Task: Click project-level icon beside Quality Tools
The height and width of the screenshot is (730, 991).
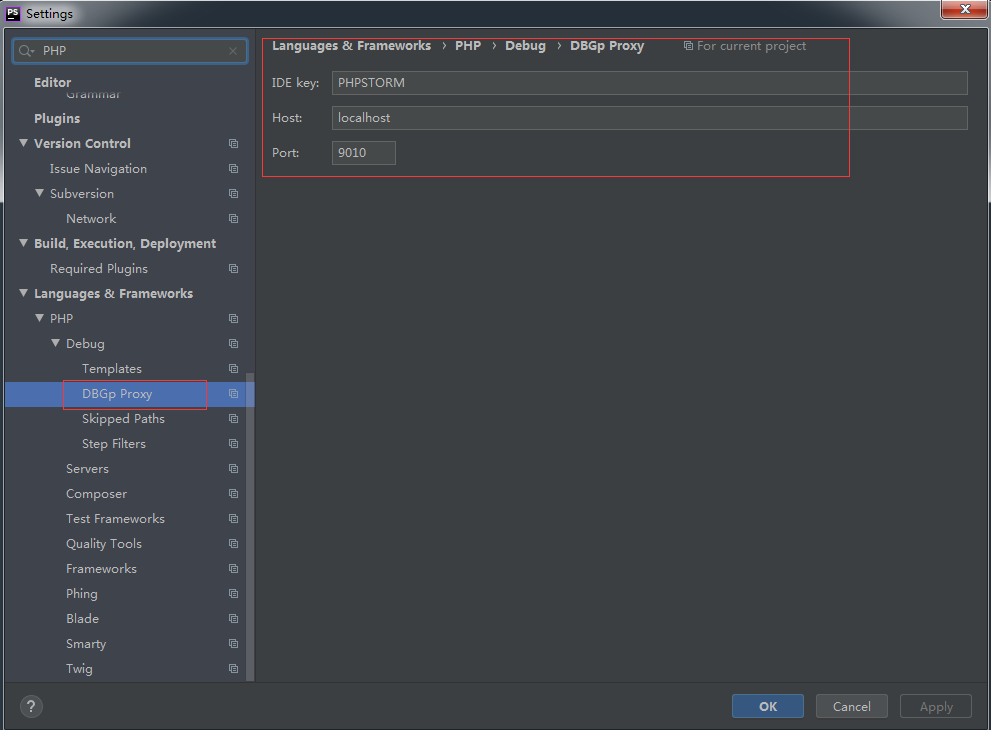Action: [233, 544]
